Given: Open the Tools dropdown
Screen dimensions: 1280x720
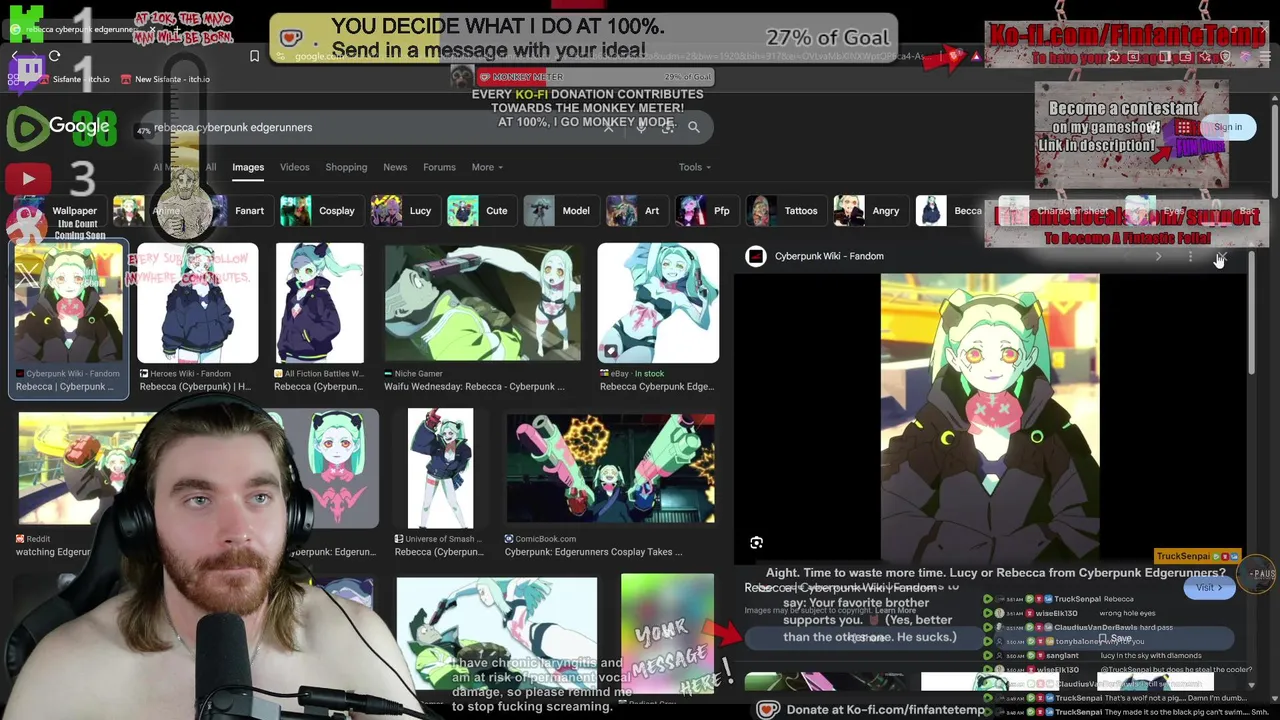Looking at the screenshot, I should [694, 167].
